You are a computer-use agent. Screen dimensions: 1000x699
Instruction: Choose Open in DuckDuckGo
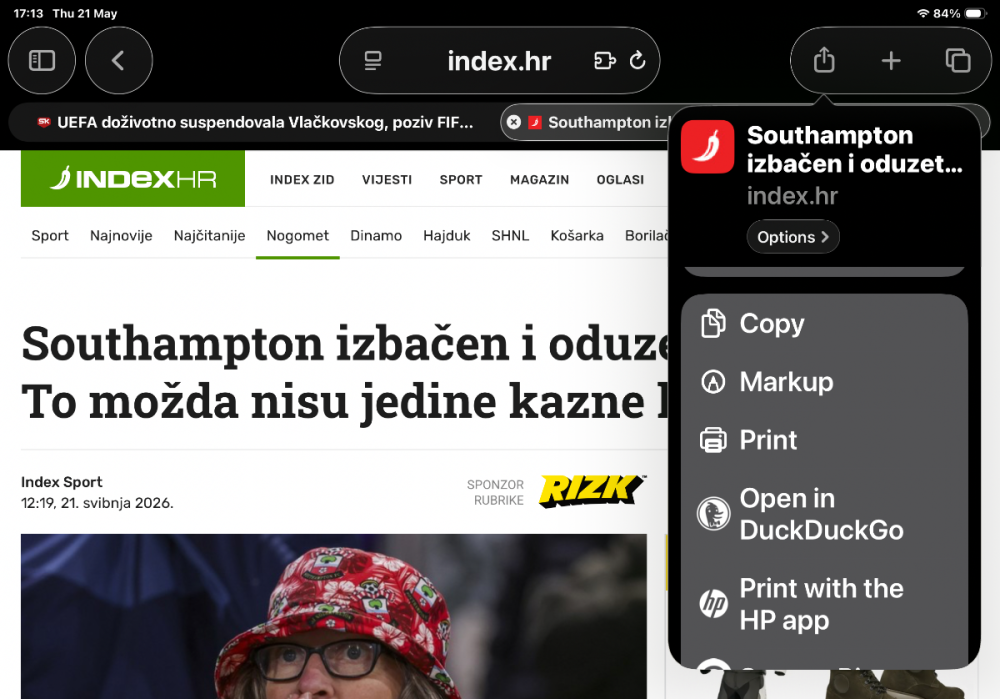[x=824, y=514]
